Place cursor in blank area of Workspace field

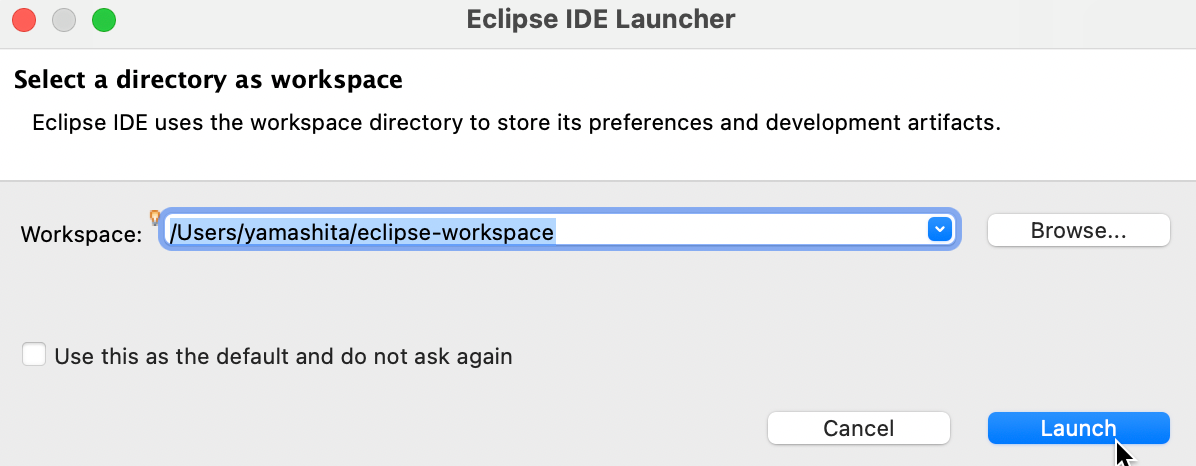(x=740, y=230)
